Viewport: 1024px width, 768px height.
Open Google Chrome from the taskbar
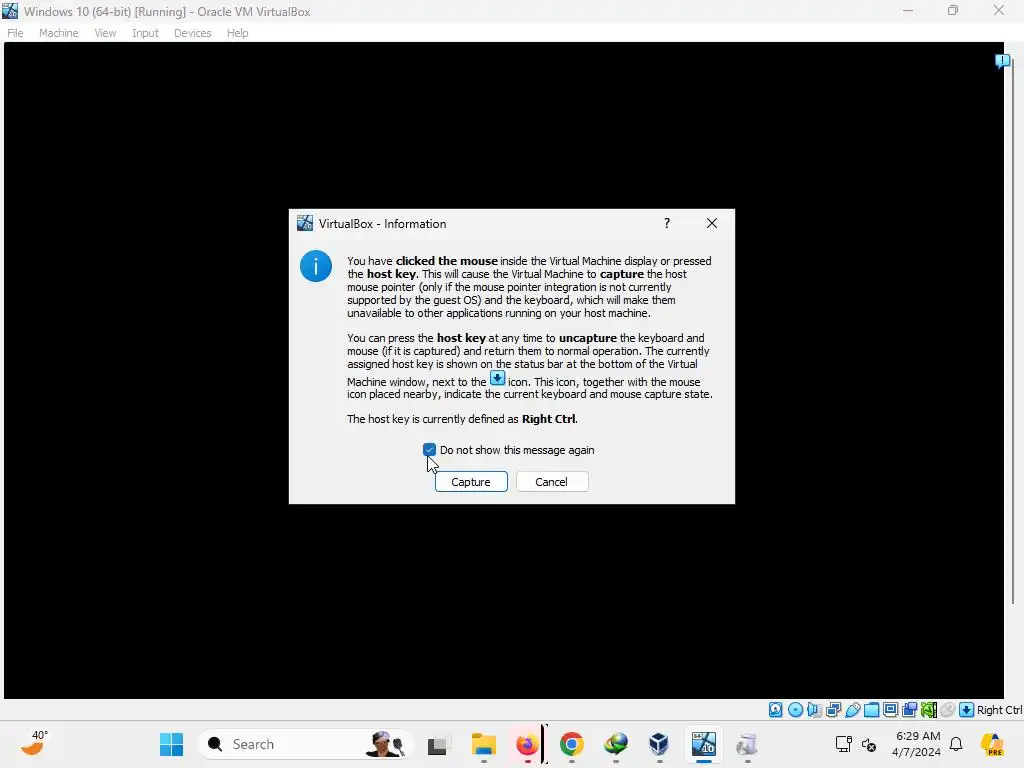(x=571, y=744)
